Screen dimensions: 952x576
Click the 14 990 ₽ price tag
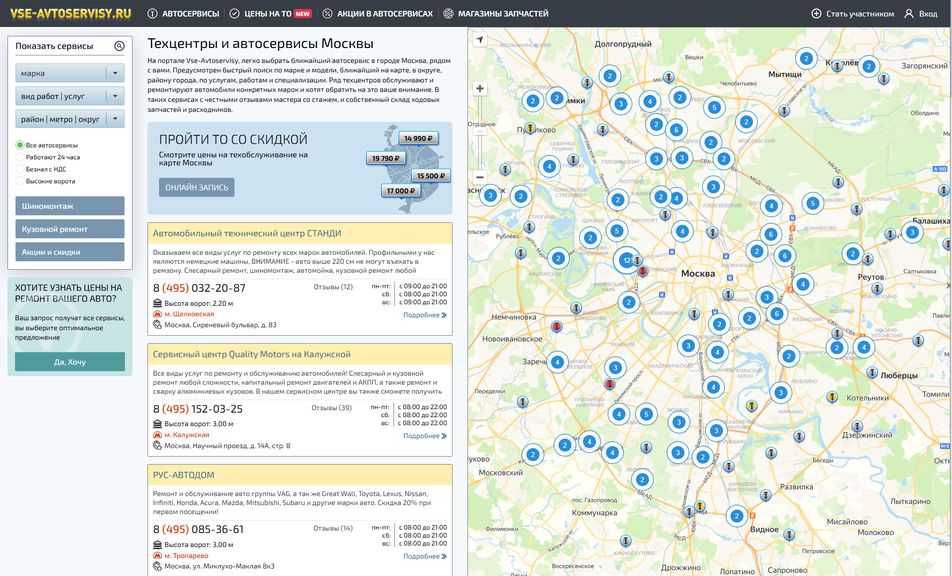tap(418, 138)
